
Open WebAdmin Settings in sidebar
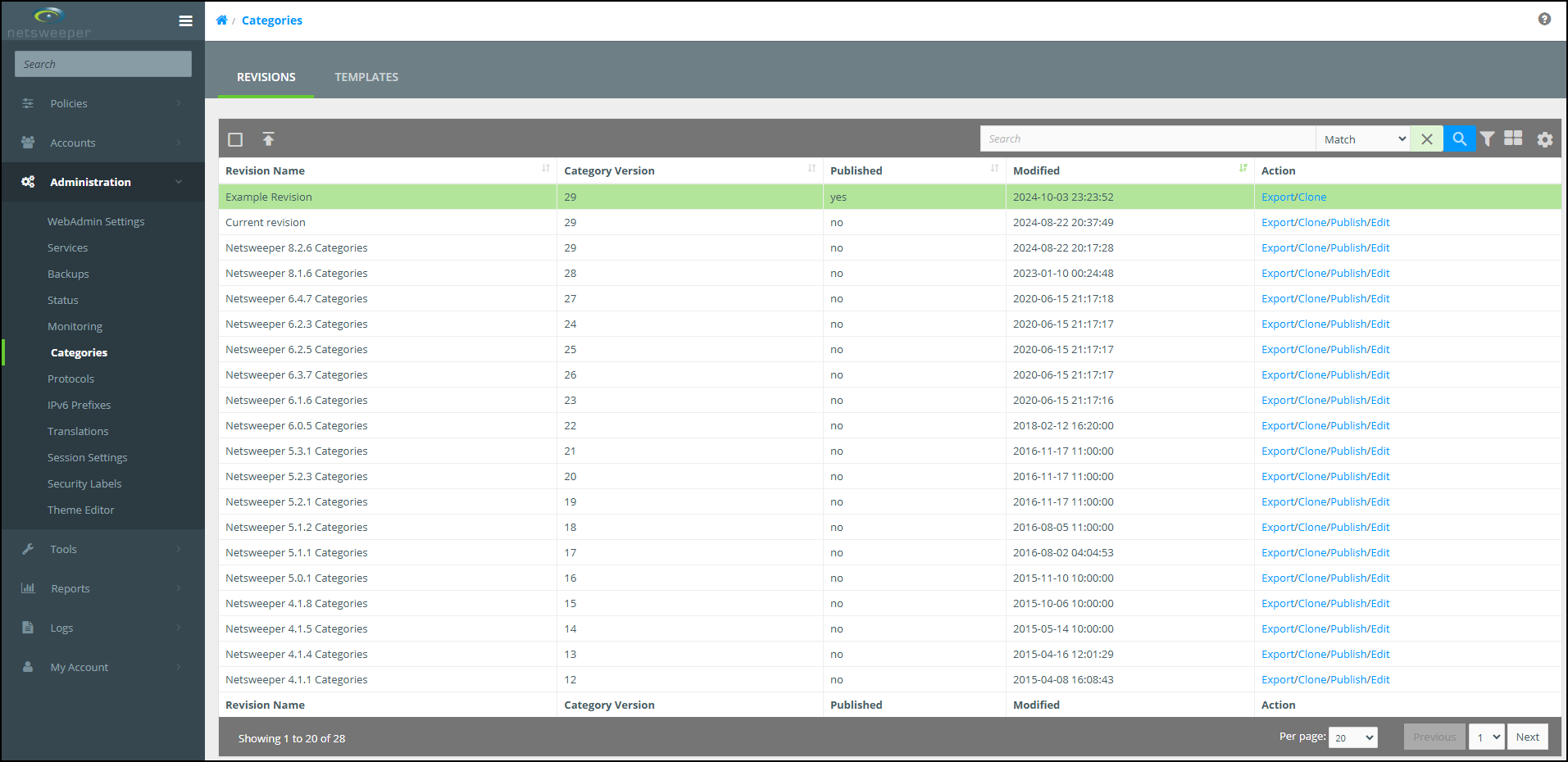96,221
